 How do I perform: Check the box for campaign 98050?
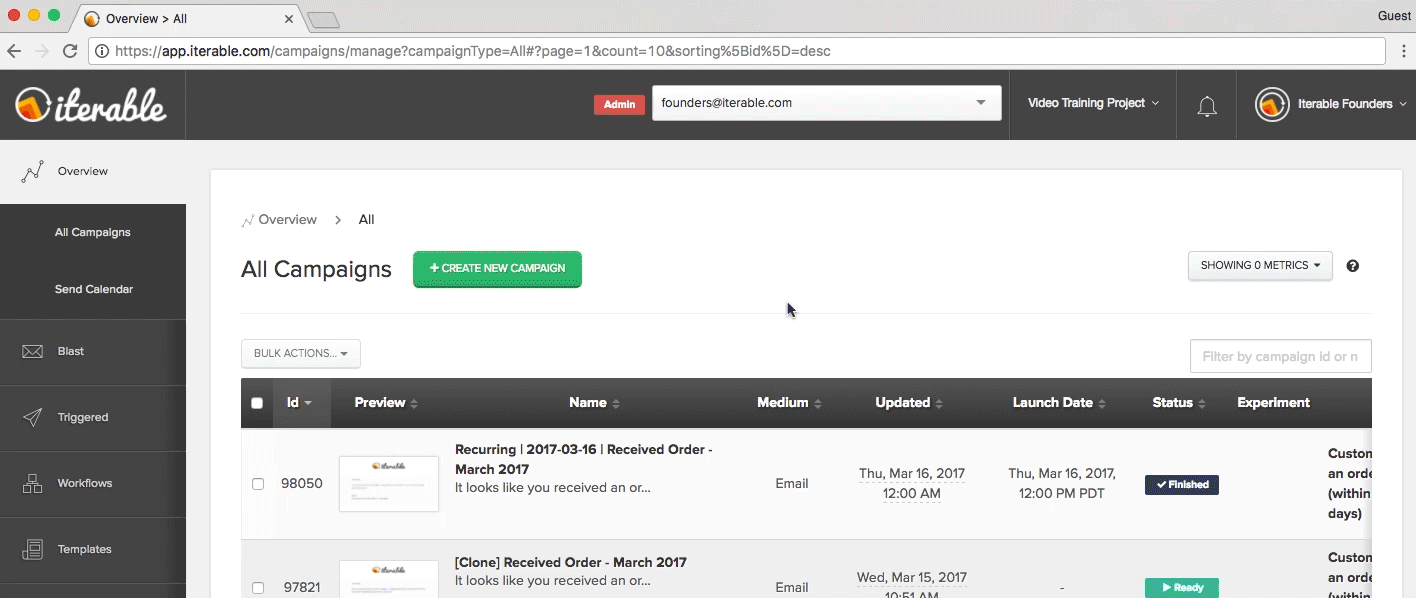click(257, 484)
